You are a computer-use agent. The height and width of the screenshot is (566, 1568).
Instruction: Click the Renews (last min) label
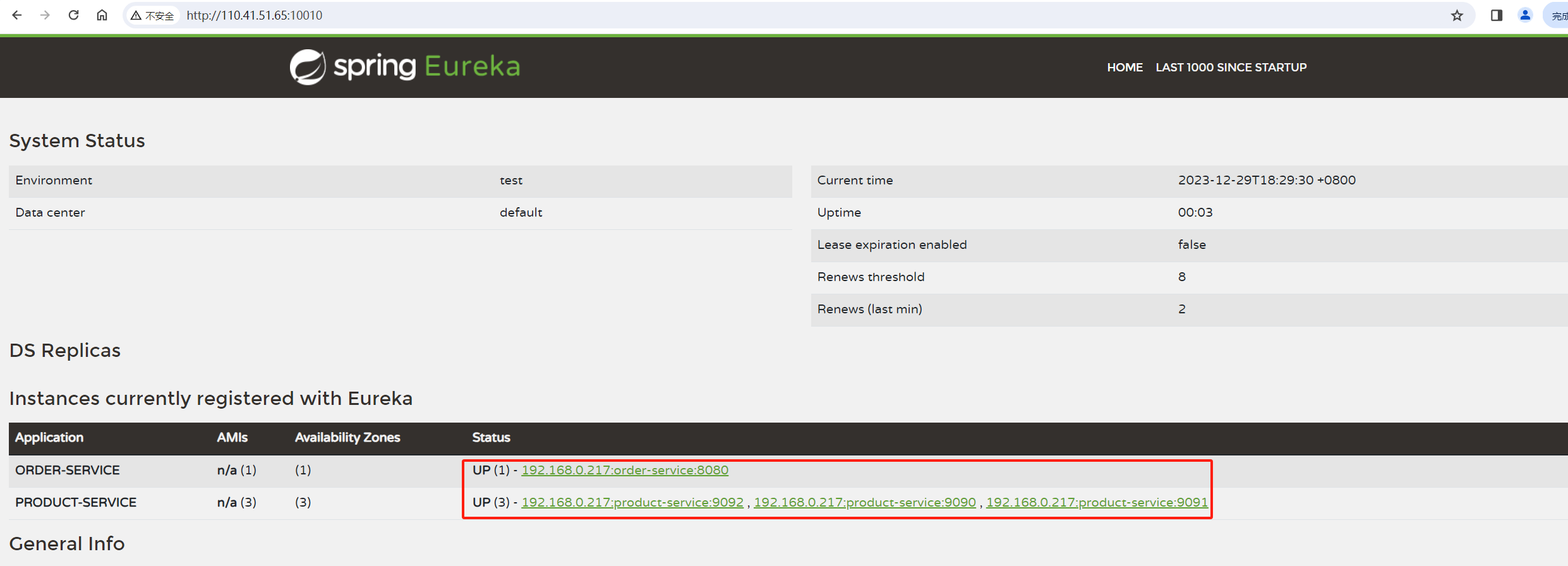pos(870,309)
